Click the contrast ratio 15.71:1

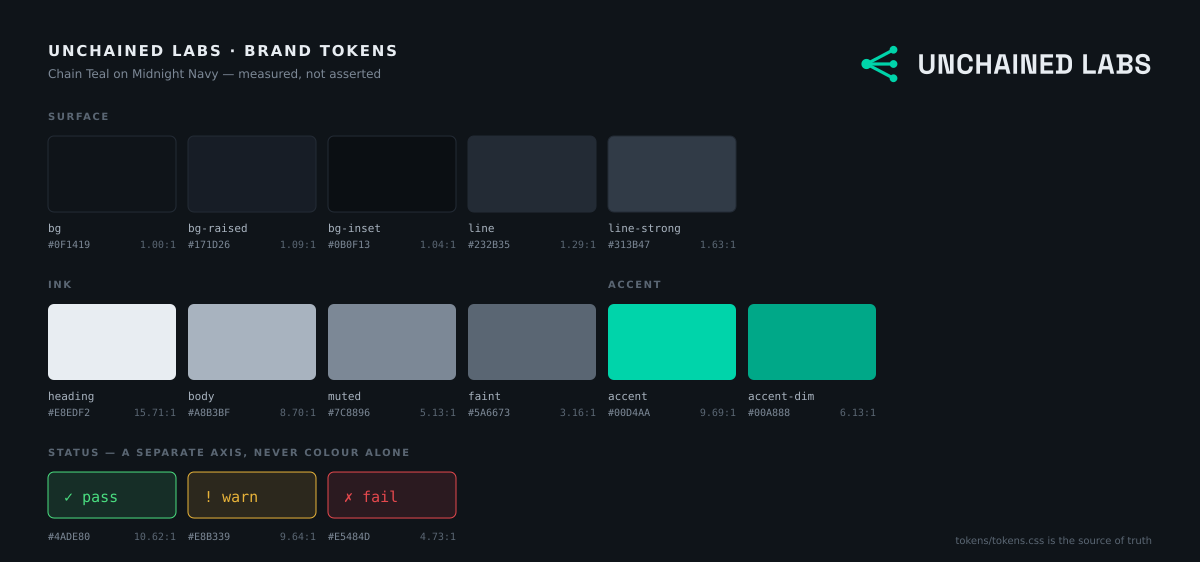point(155,413)
